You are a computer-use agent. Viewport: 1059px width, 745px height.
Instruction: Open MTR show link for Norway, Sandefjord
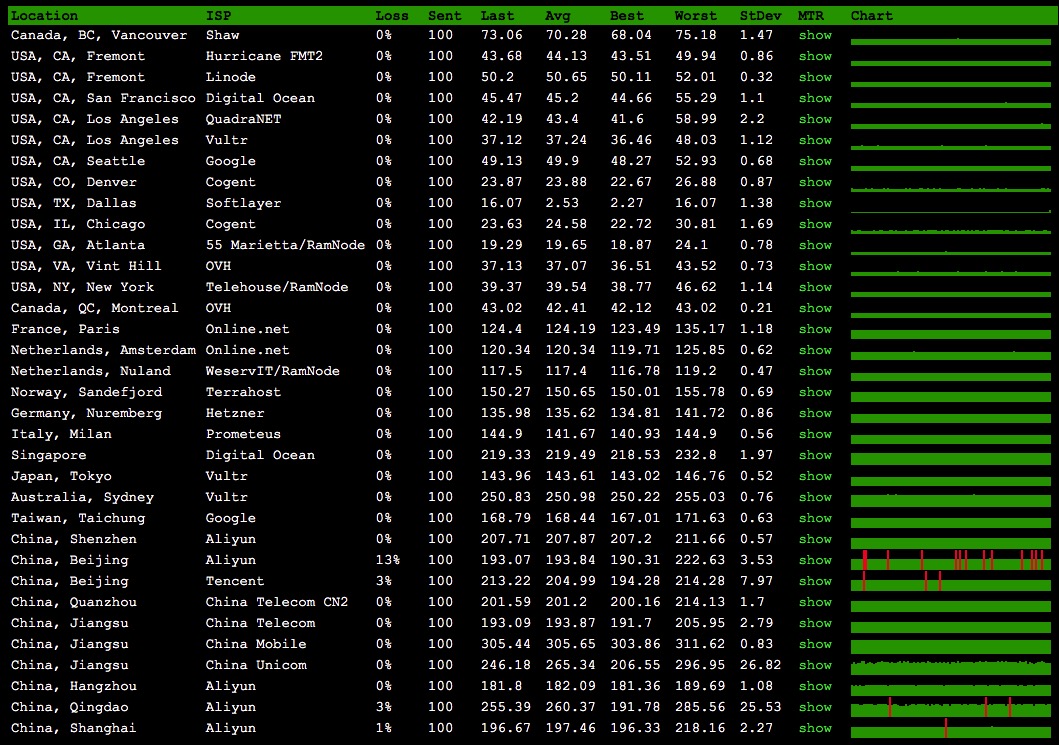pyautogui.click(x=815, y=392)
